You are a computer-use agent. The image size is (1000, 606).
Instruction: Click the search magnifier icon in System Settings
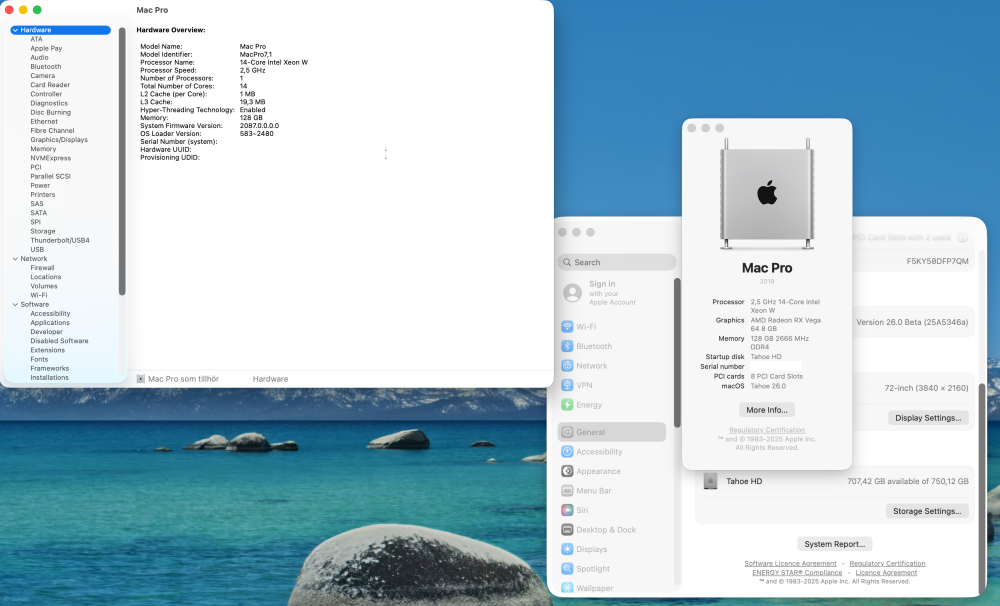(x=567, y=262)
